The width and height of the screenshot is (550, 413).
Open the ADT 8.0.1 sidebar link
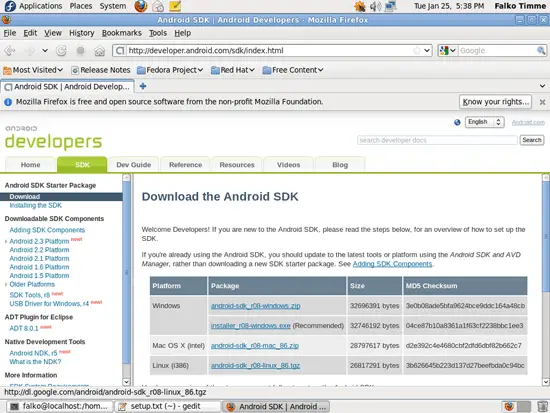pos(24,328)
